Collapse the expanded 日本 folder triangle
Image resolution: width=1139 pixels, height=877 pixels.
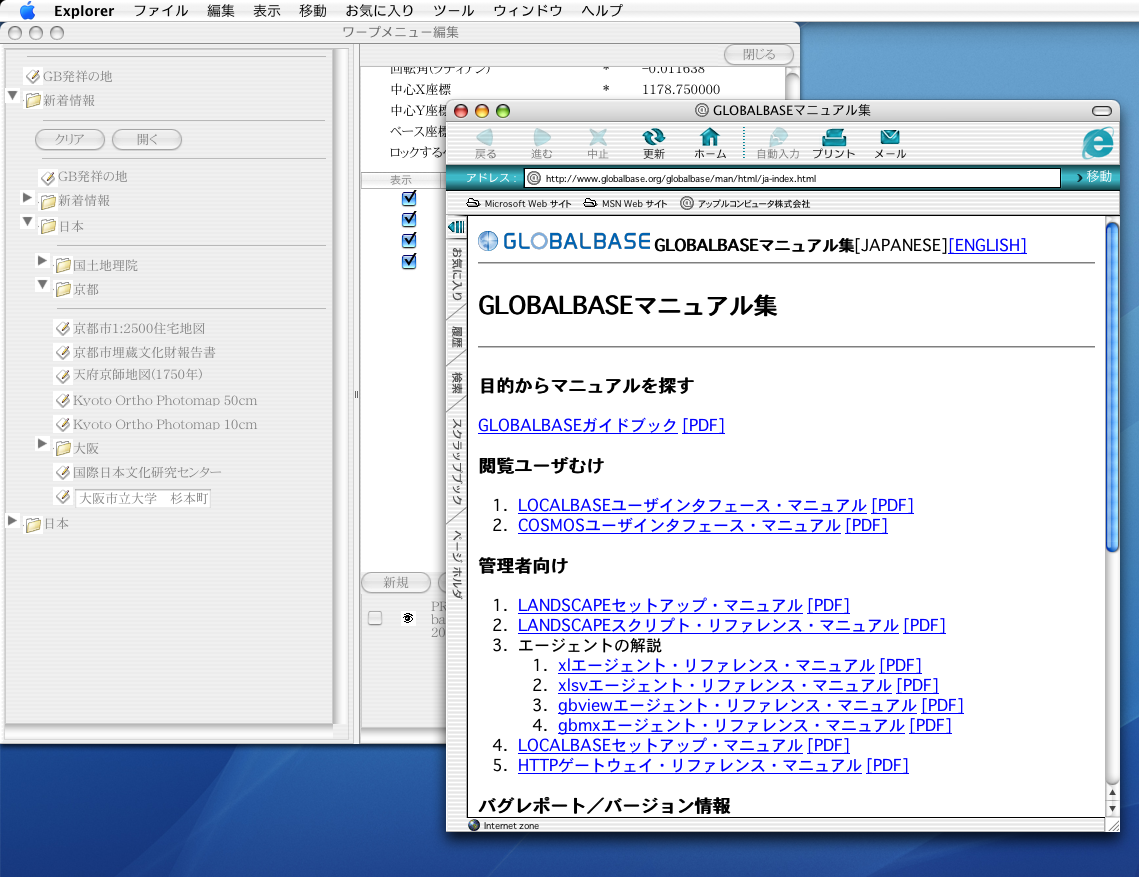point(28,222)
